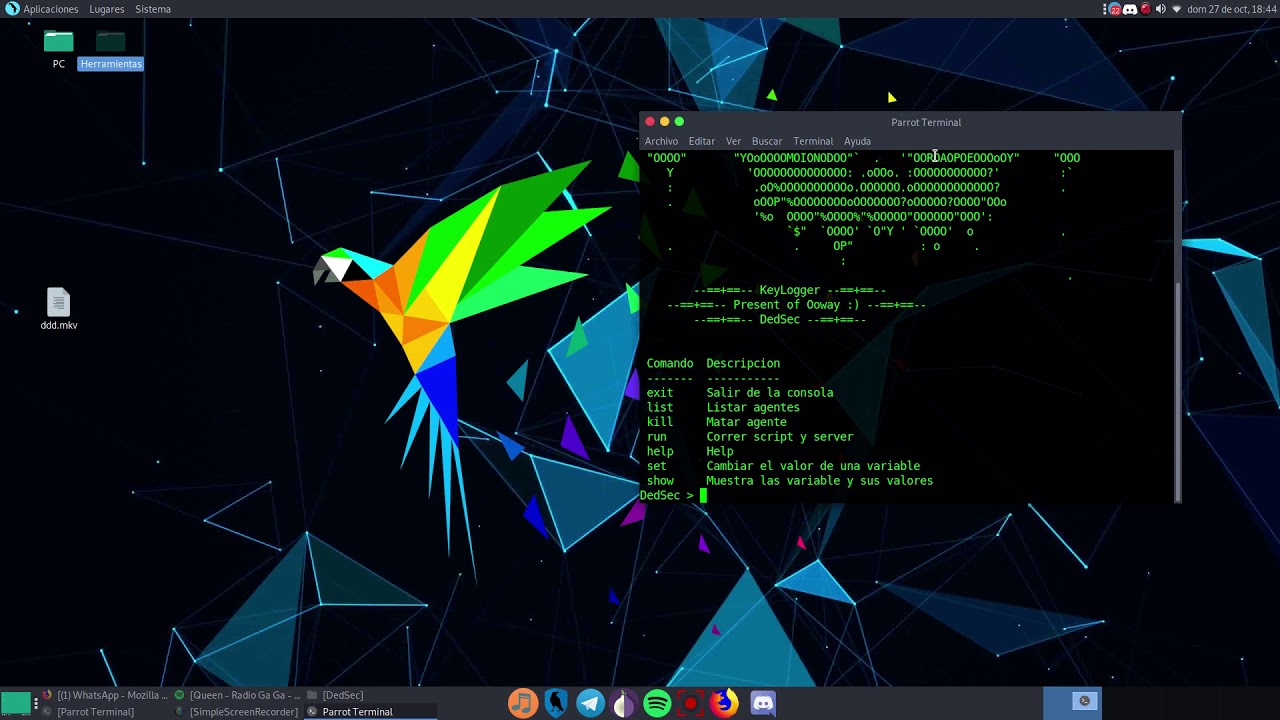Open the volume control in the top panel

[1160, 9]
